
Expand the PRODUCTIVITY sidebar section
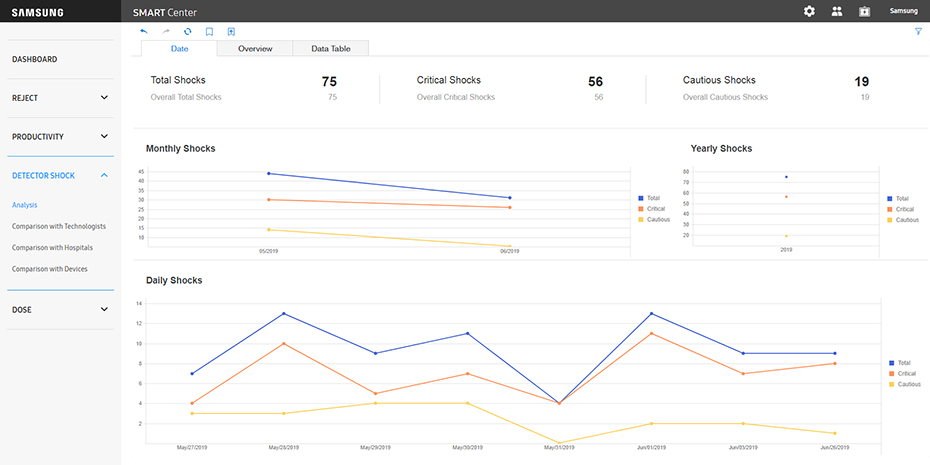point(104,137)
